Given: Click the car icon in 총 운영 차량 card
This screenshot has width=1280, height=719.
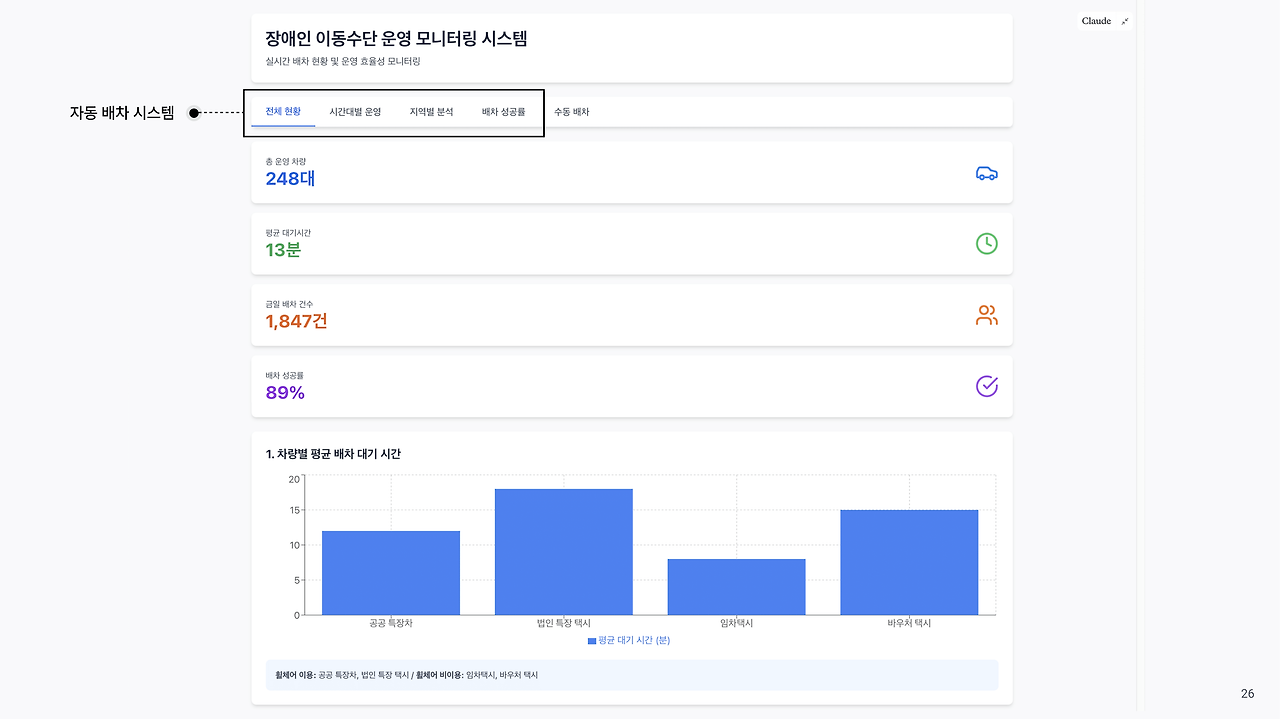Looking at the screenshot, I should point(986,173).
